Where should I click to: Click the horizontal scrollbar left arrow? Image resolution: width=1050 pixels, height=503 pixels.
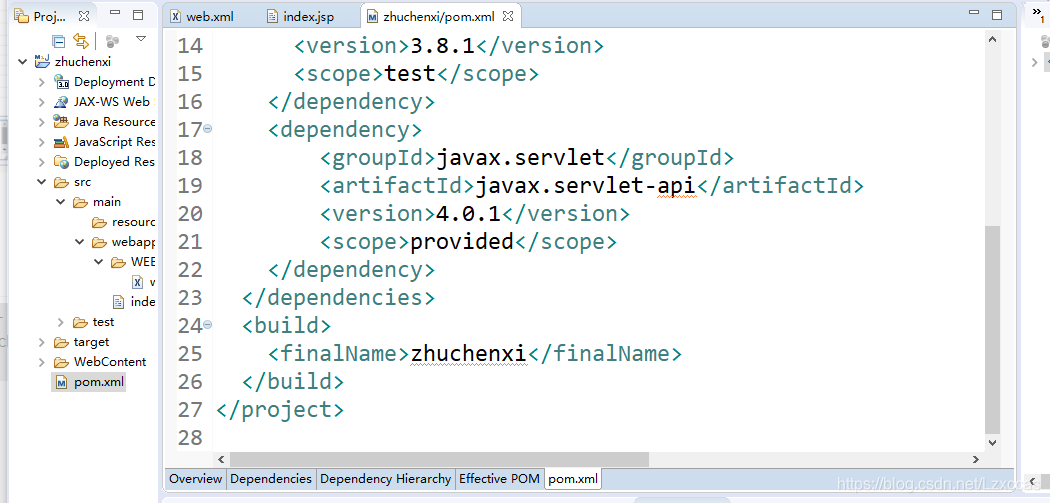220,459
